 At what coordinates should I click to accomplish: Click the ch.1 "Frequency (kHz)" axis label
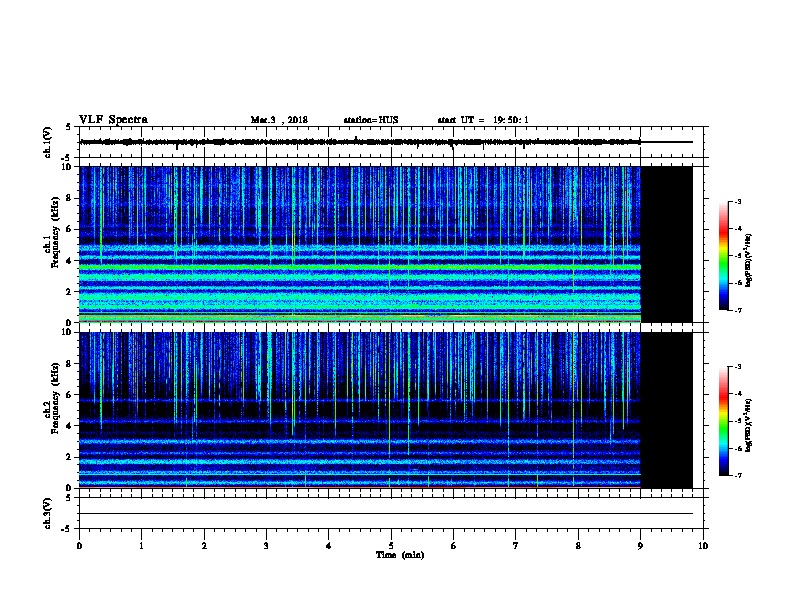pyautogui.click(x=55, y=233)
